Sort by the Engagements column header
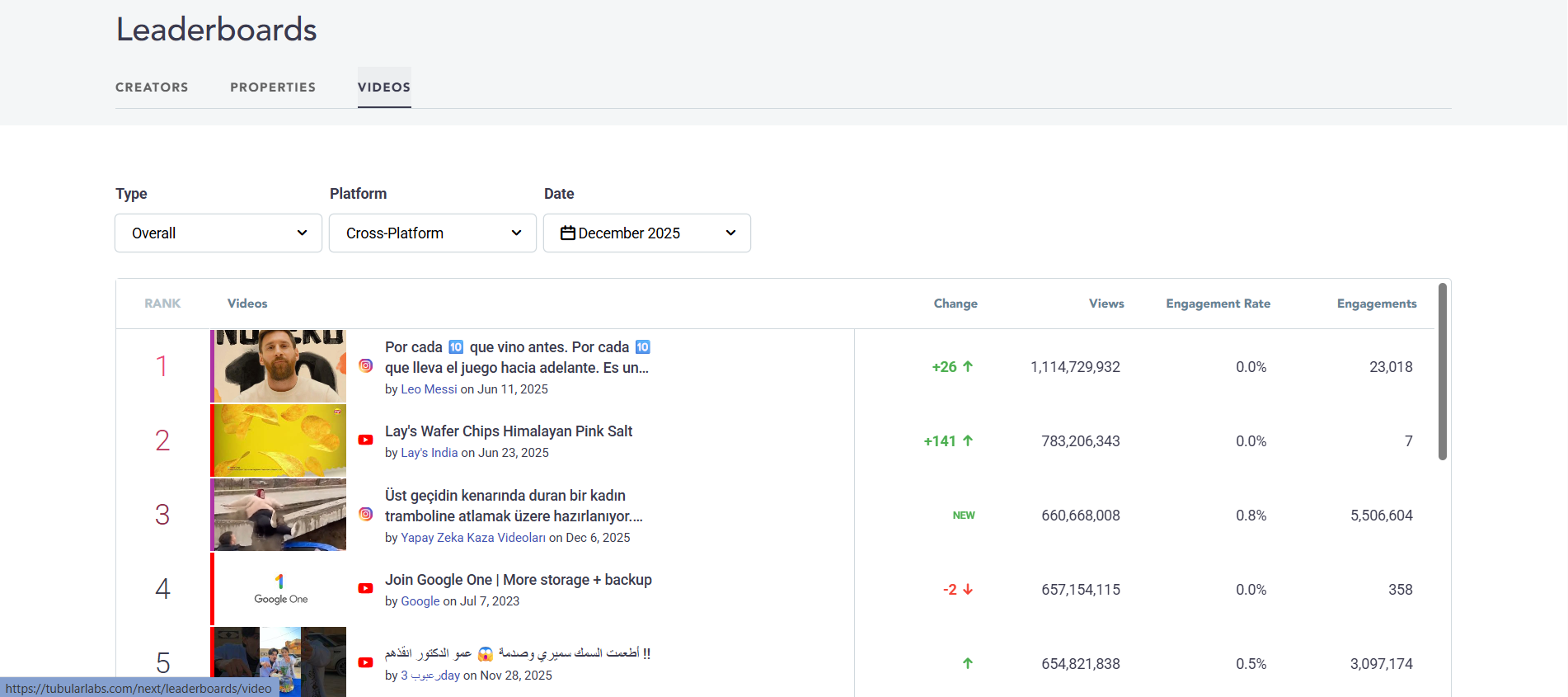Viewport: 1568px width, 697px height. coord(1377,304)
